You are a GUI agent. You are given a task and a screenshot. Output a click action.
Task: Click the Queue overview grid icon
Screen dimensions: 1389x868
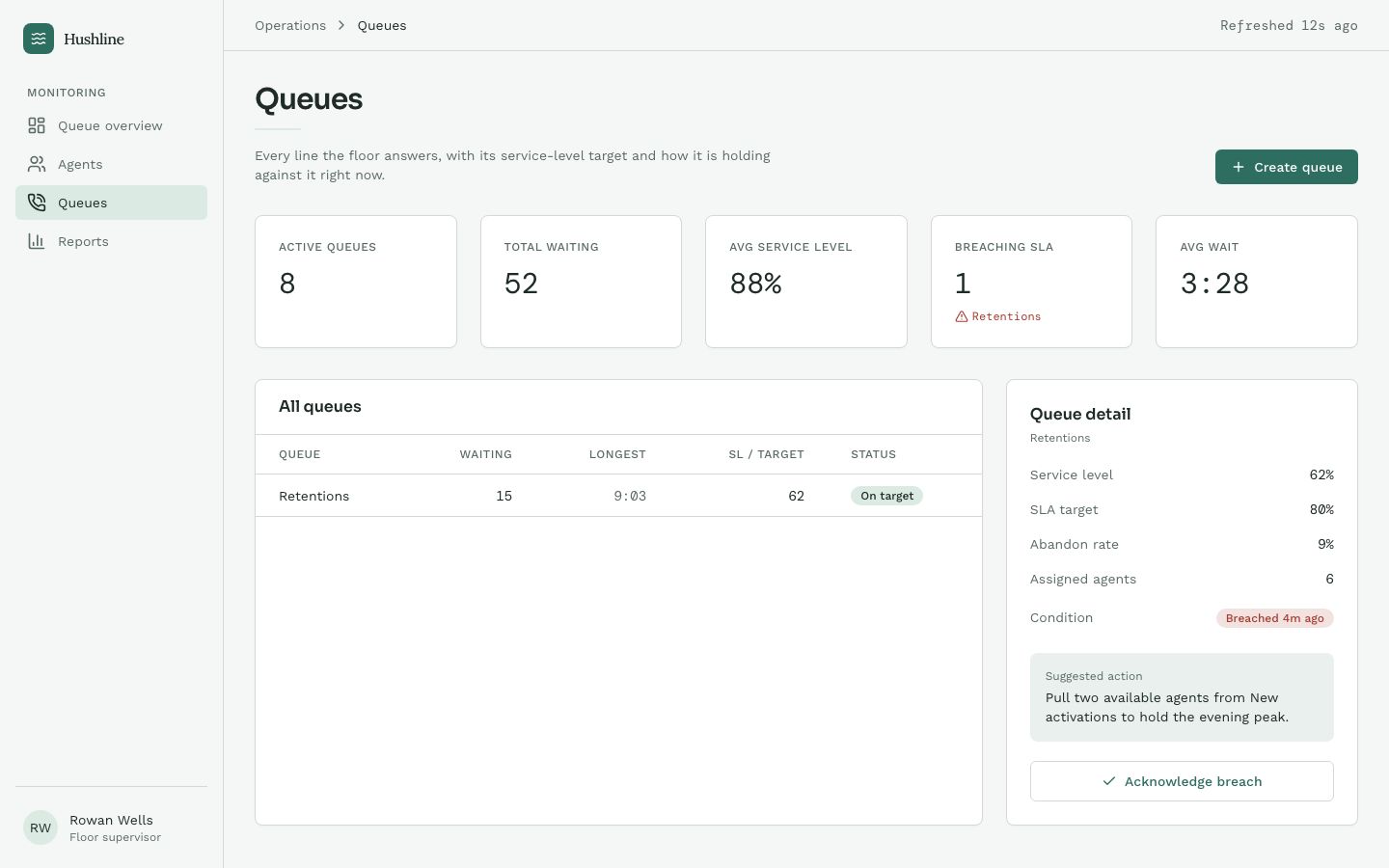click(x=37, y=125)
